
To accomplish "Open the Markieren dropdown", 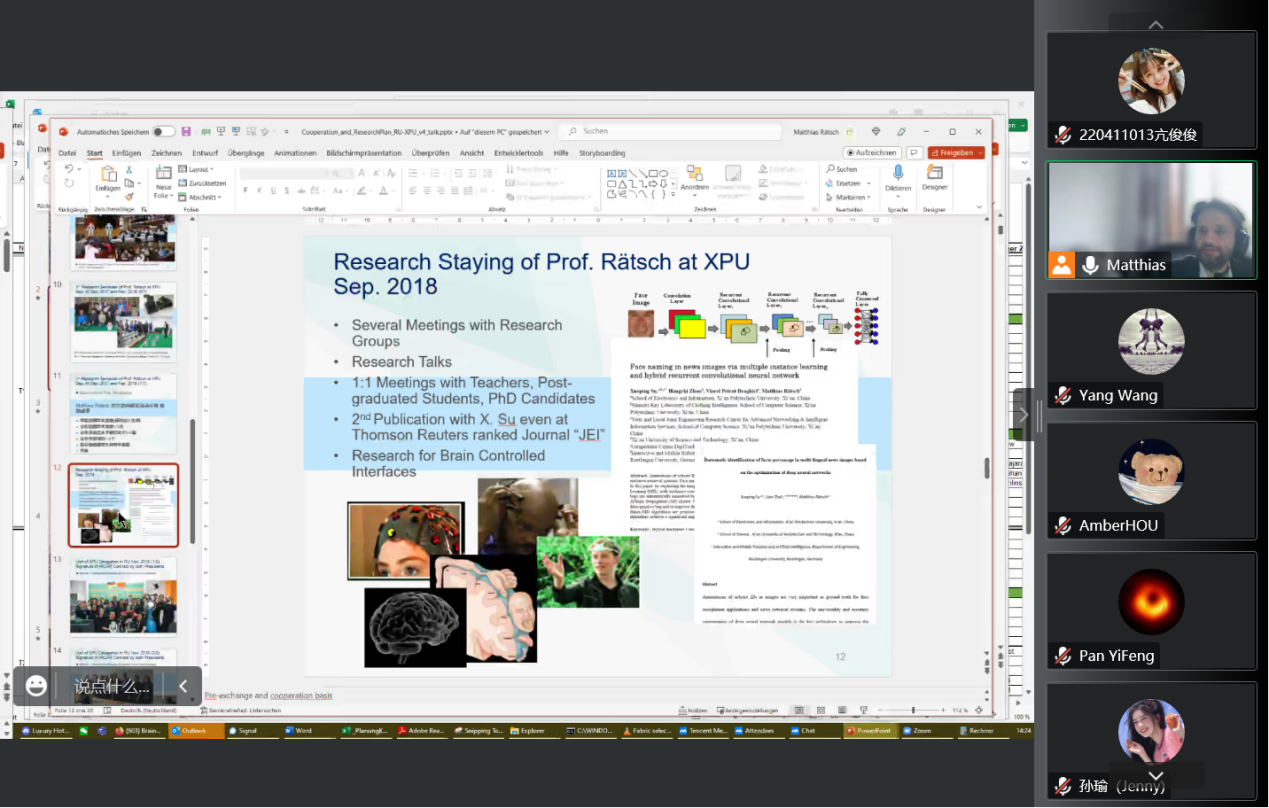I will [x=847, y=197].
